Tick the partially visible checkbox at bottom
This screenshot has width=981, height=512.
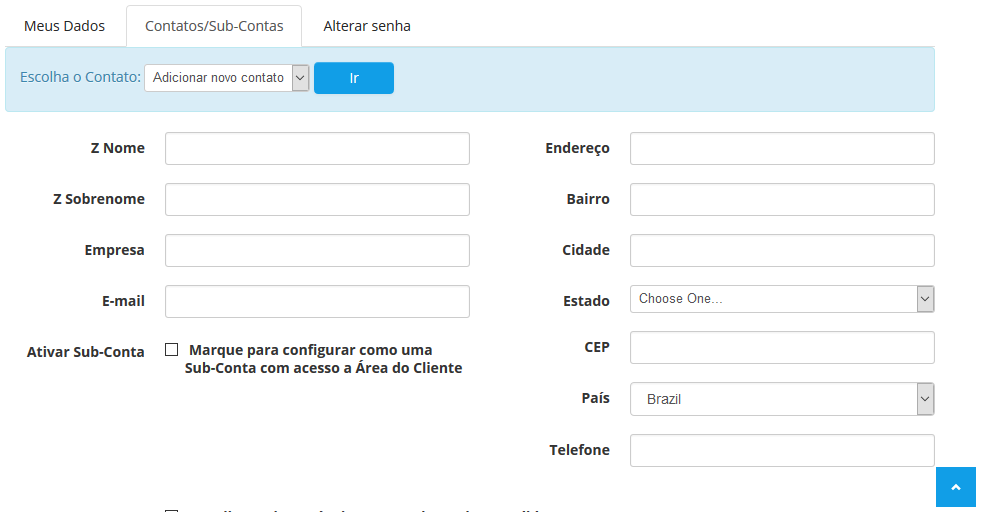pos(172,510)
